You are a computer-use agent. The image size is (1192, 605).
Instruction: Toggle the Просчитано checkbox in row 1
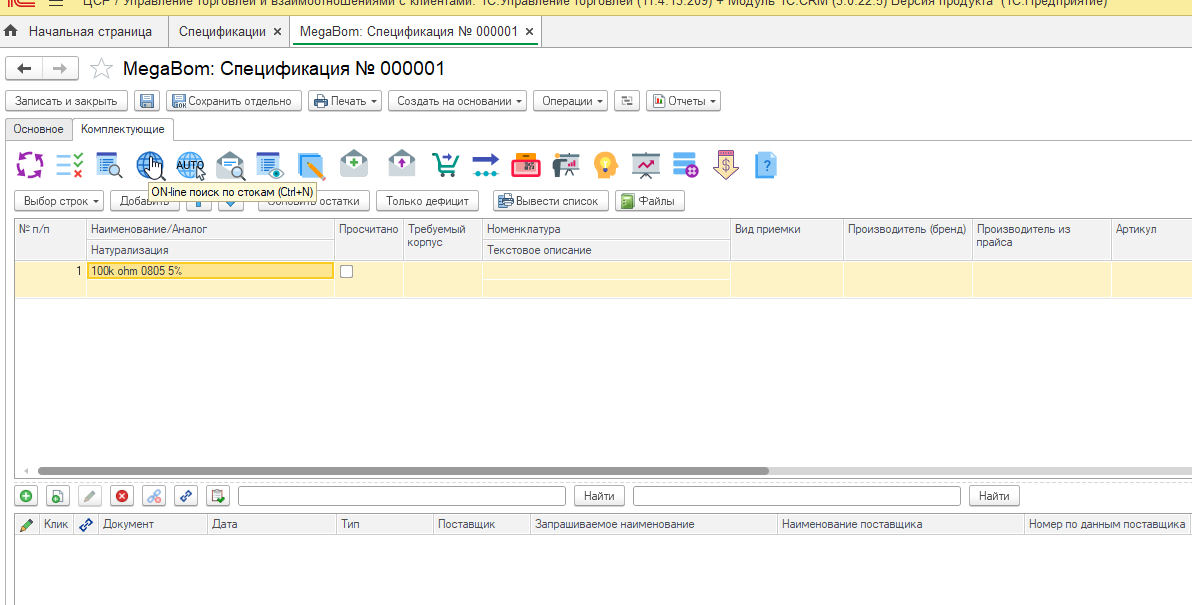[x=347, y=271]
